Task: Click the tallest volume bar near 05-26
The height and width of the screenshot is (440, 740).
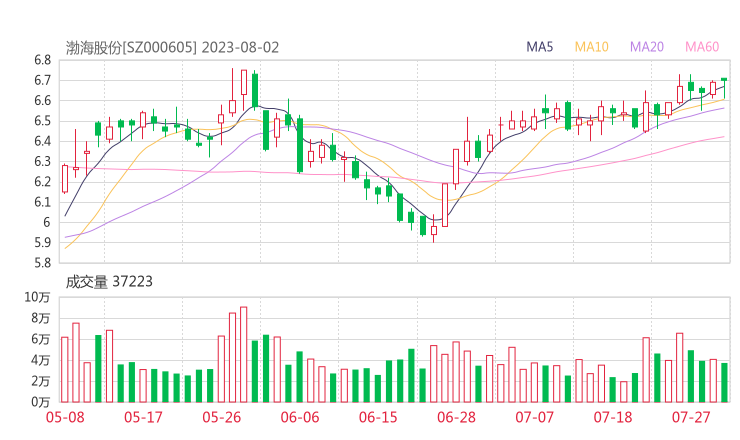Action: point(244,355)
